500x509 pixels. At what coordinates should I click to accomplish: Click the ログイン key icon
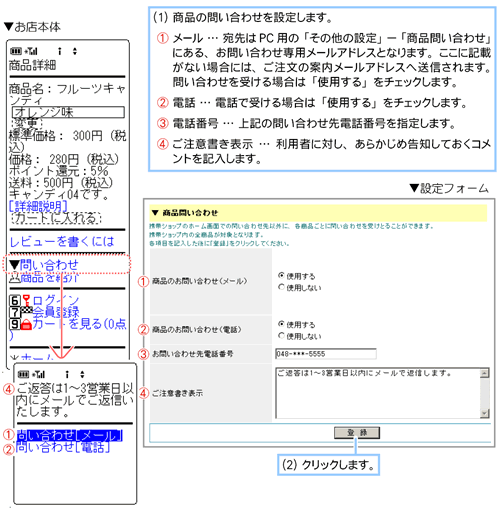(27, 300)
